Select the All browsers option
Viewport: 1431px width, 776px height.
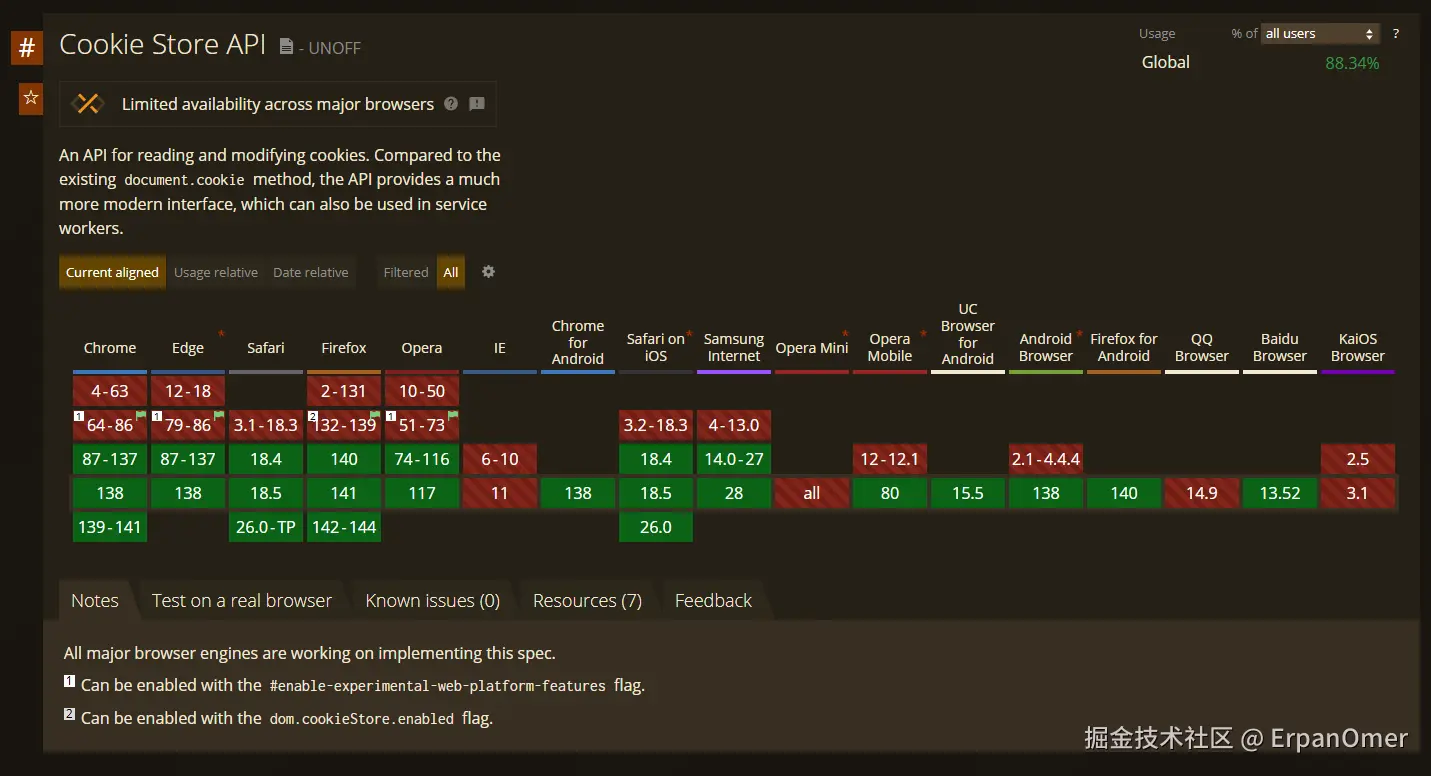[x=451, y=272]
